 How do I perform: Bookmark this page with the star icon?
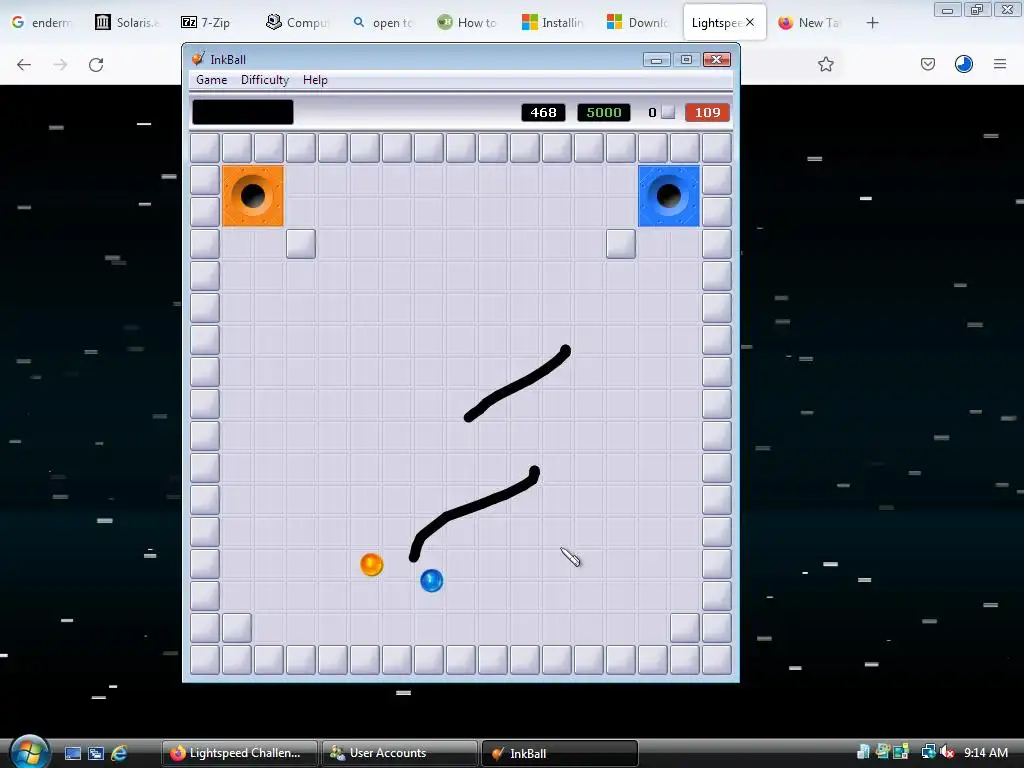coord(825,64)
